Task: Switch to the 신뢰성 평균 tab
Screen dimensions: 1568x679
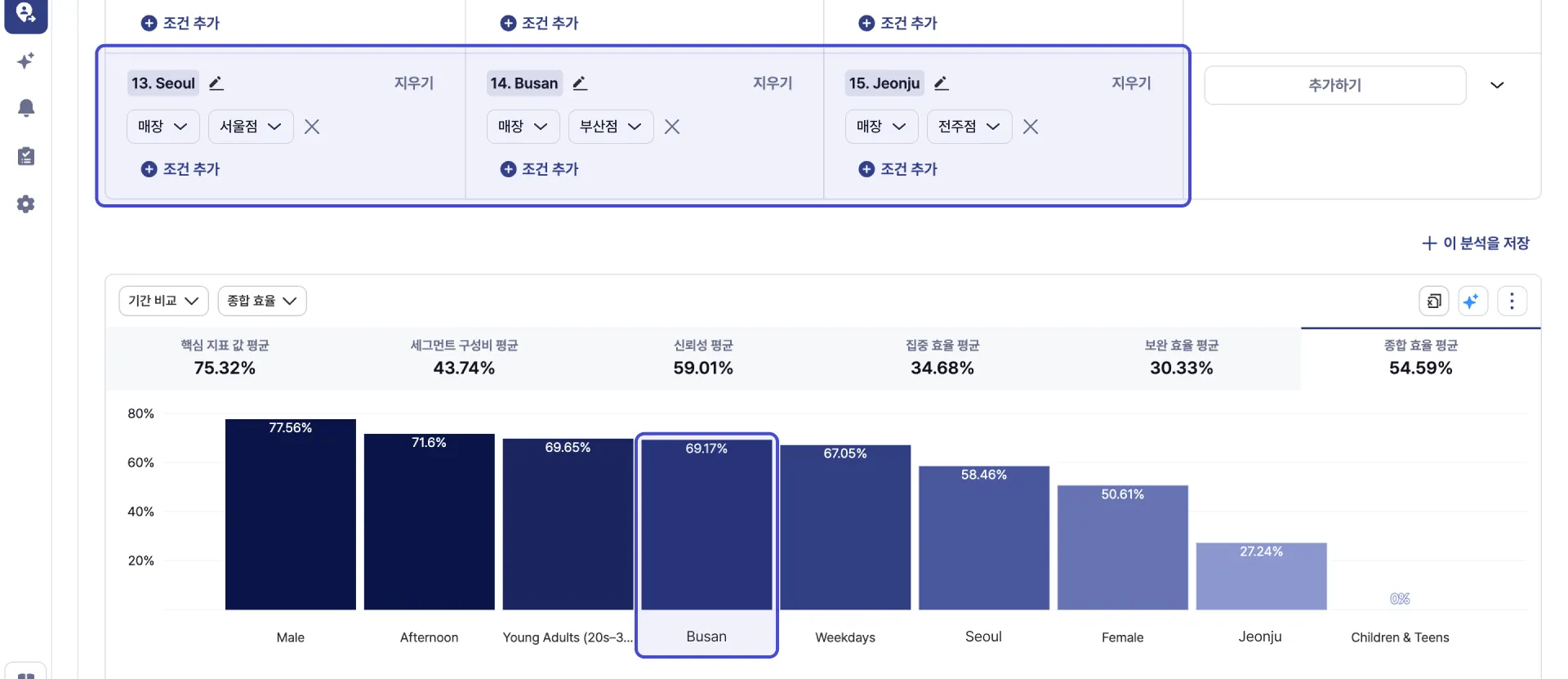Action: click(703, 358)
